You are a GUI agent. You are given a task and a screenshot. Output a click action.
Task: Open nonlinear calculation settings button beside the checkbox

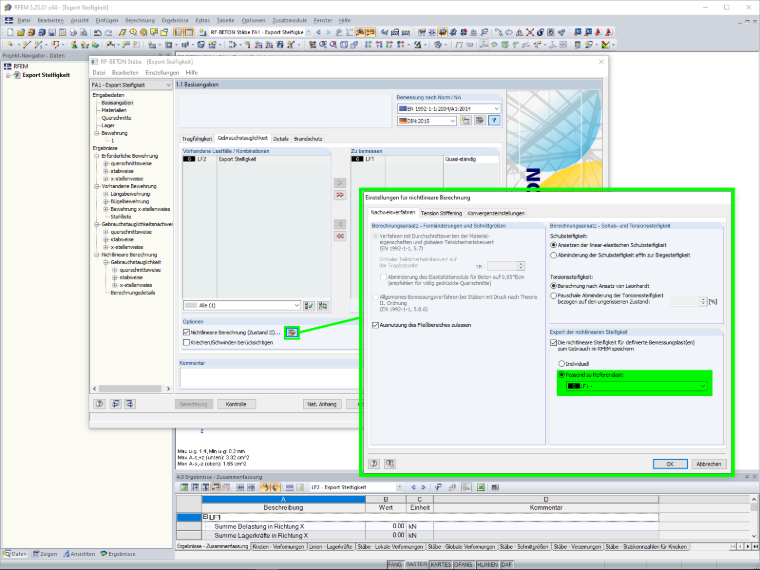point(291,332)
